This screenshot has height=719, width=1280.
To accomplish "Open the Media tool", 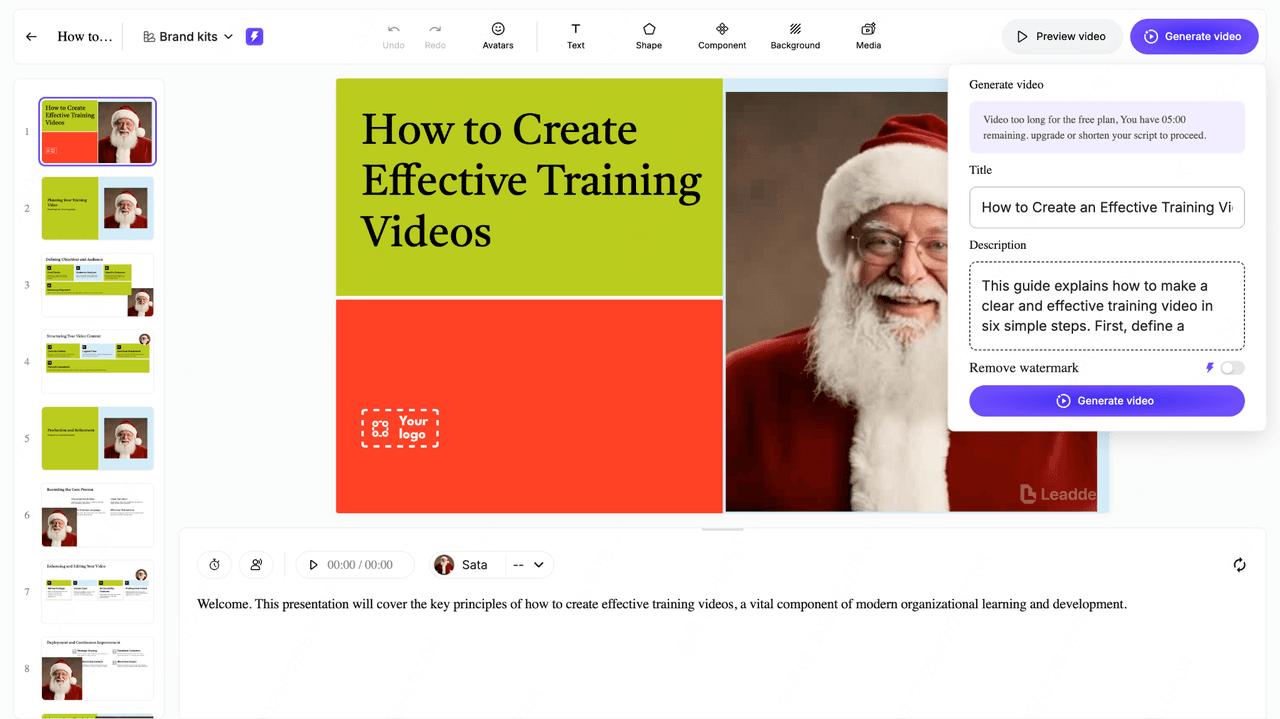I will coord(868,36).
